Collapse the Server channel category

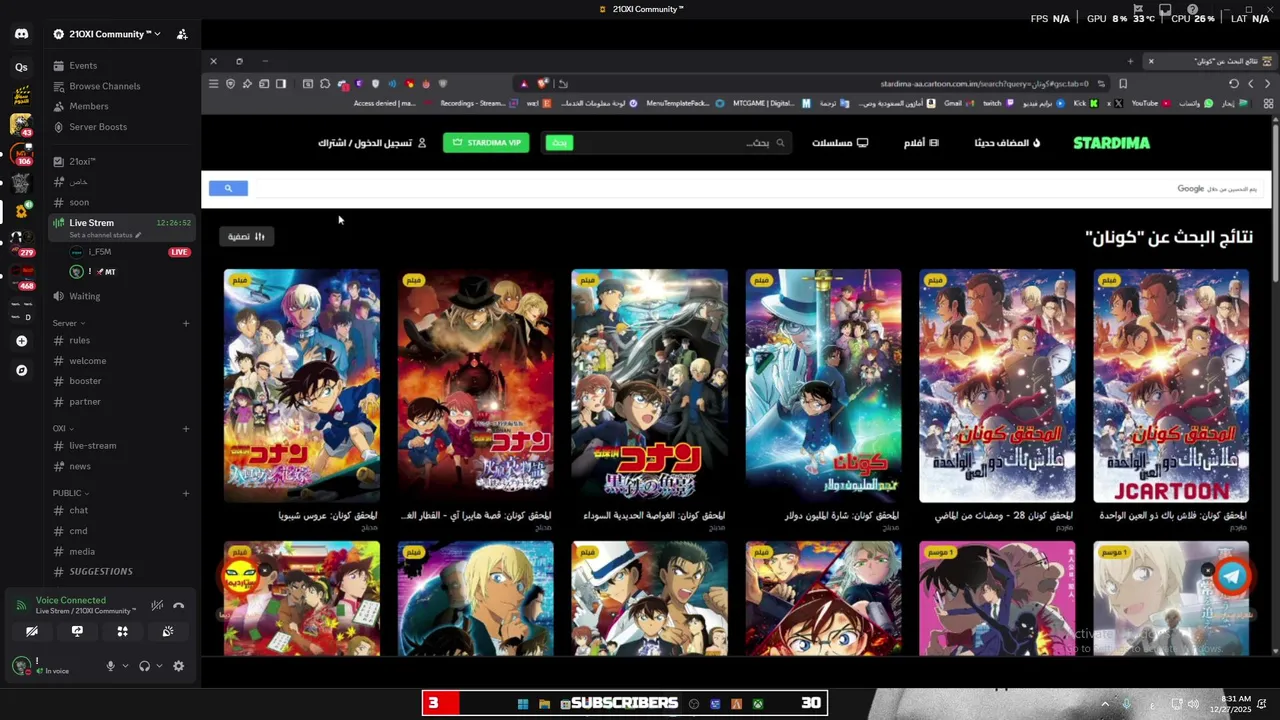pos(68,323)
